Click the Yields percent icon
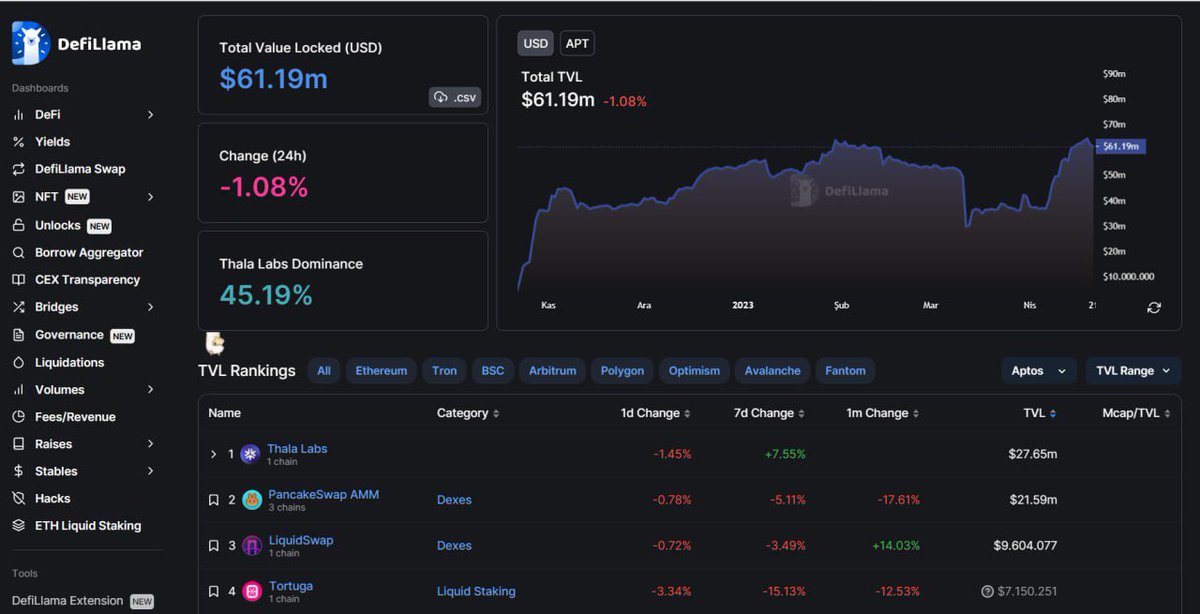The height and width of the screenshot is (614, 1200). coord(18,142)
